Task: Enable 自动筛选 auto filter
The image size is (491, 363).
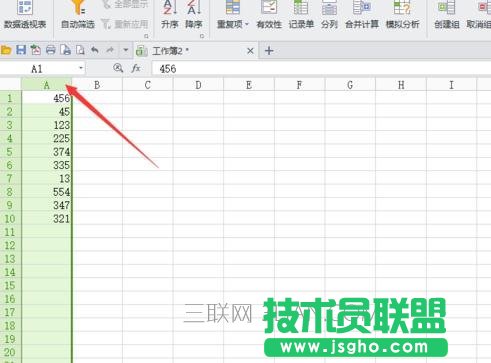Action: click(78, 15)
